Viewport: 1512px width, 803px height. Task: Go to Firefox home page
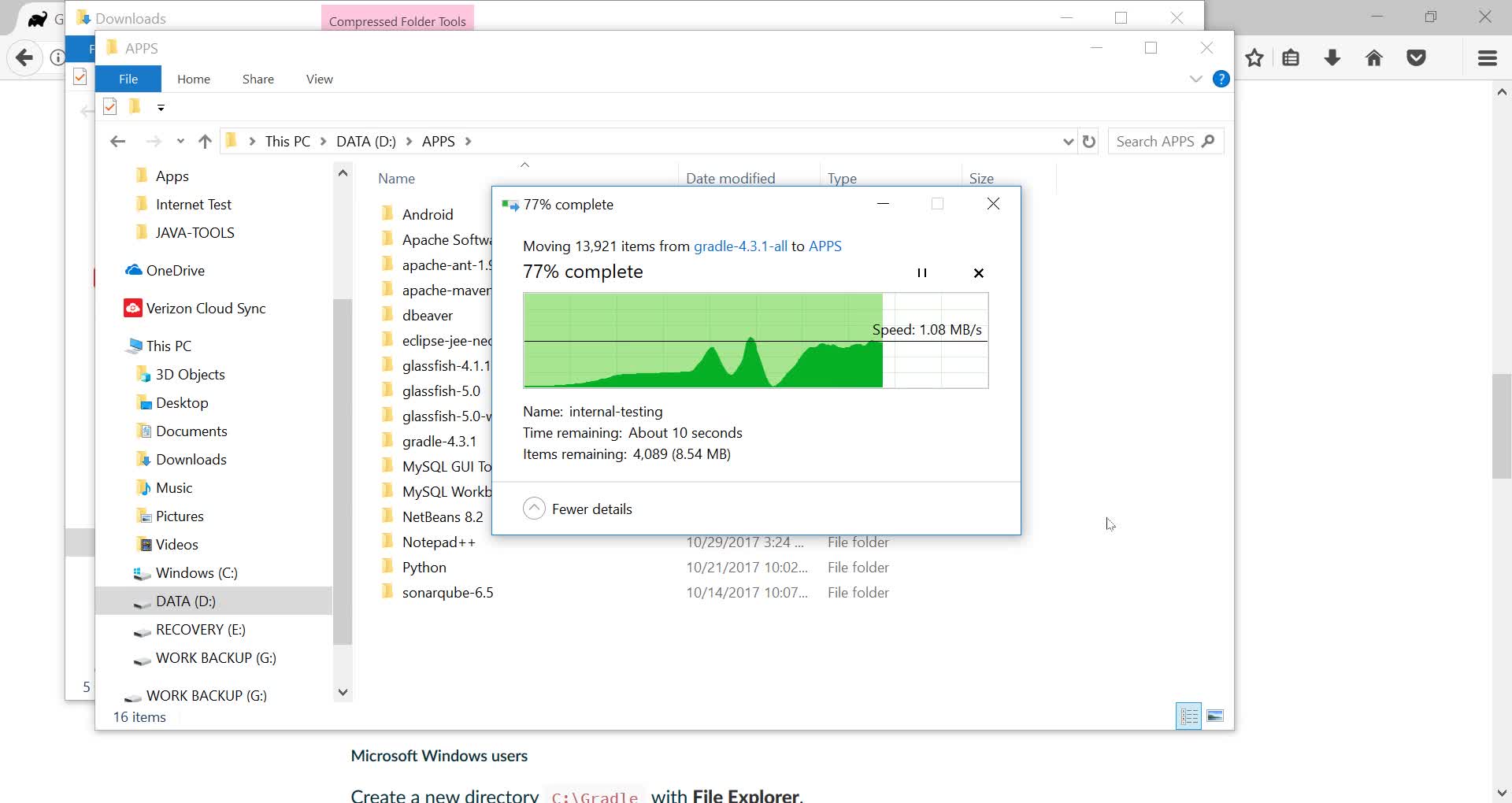(x=1373, y=57)
